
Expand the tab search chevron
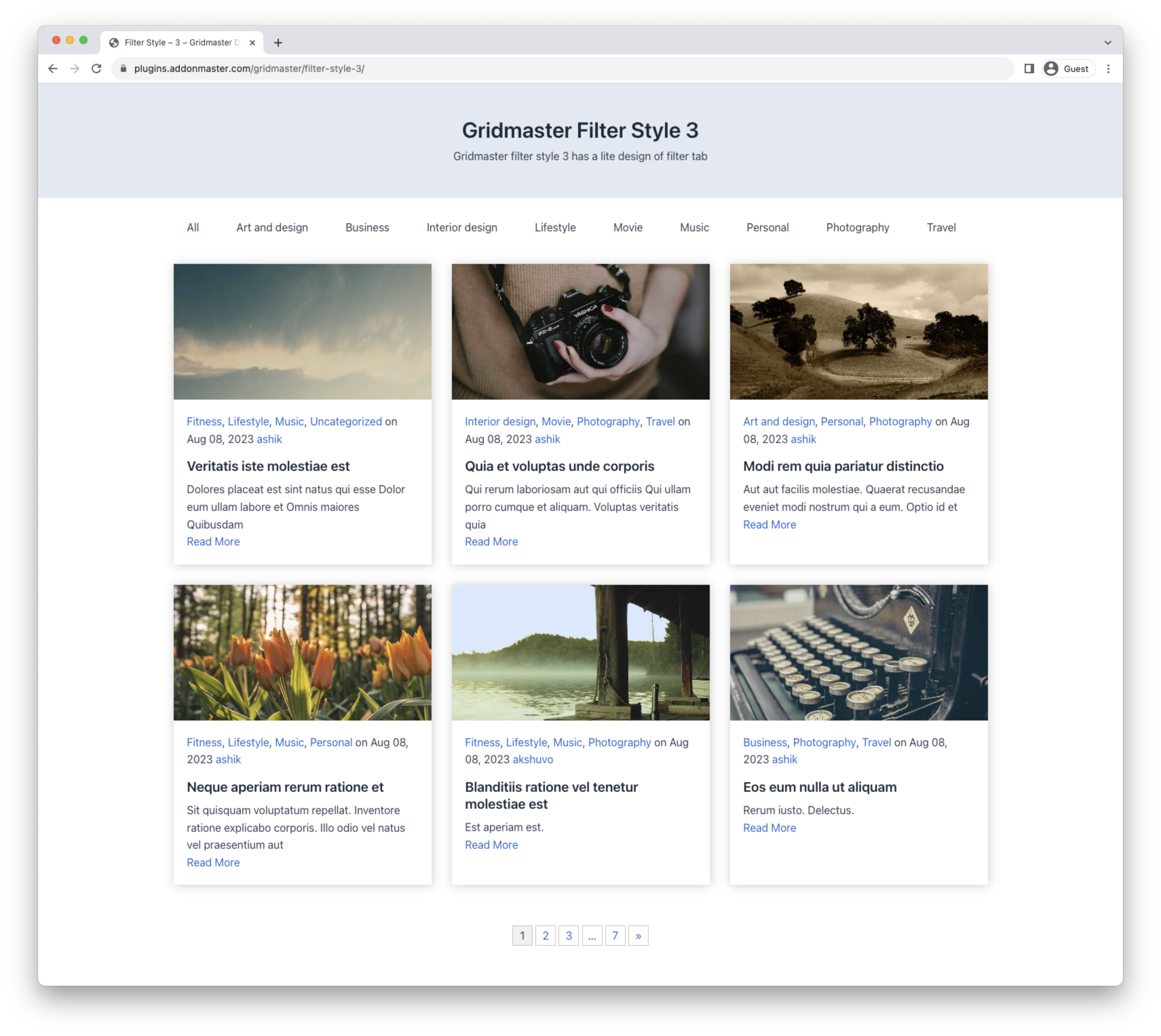tap(1107, 43)
